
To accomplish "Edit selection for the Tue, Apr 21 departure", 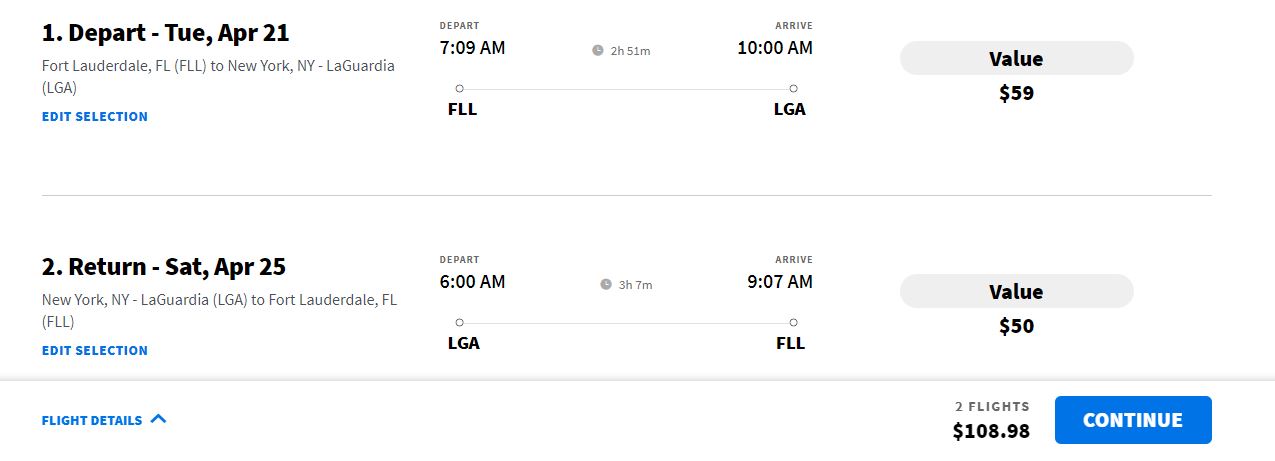I will (95, 117).
